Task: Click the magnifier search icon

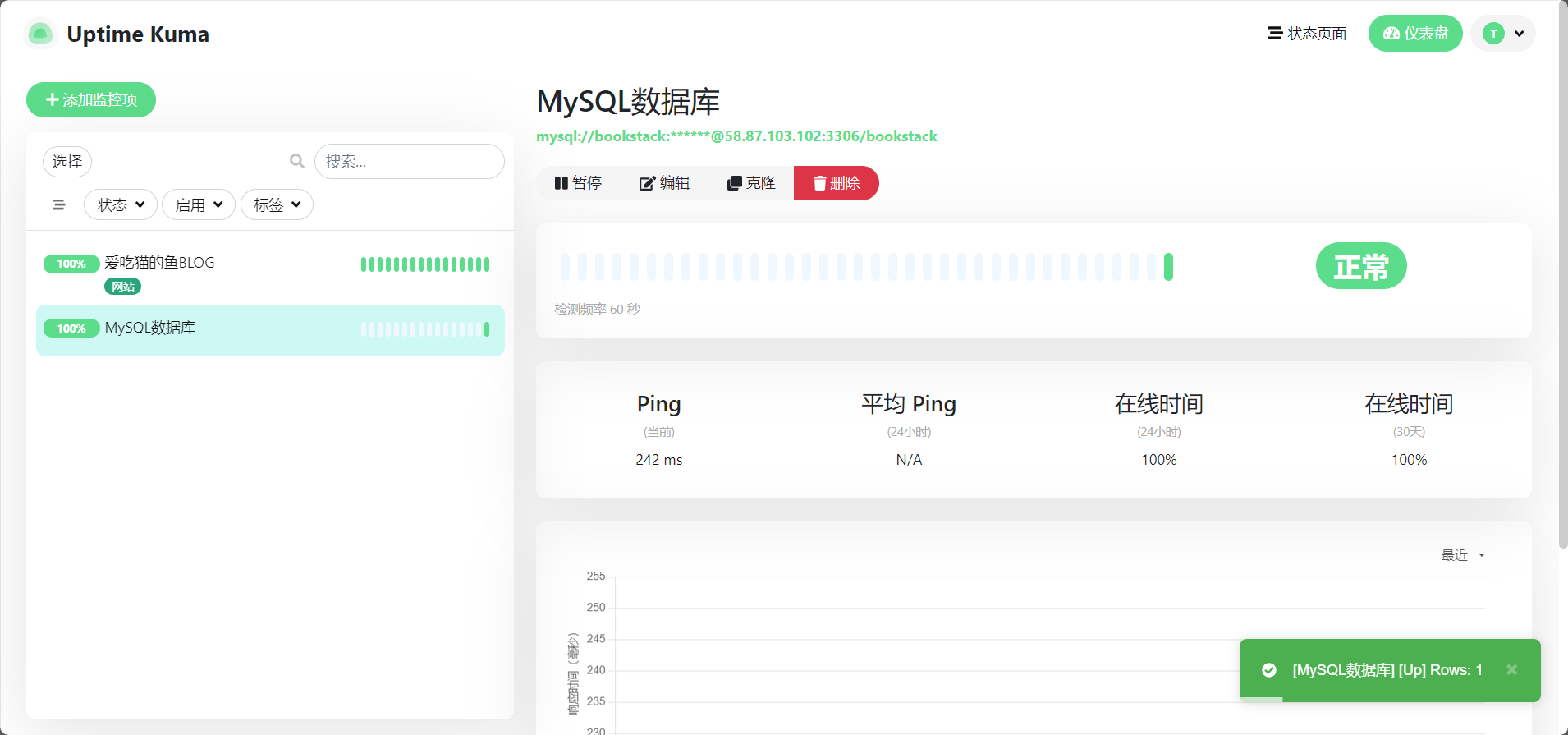Action: click(297, 161)
